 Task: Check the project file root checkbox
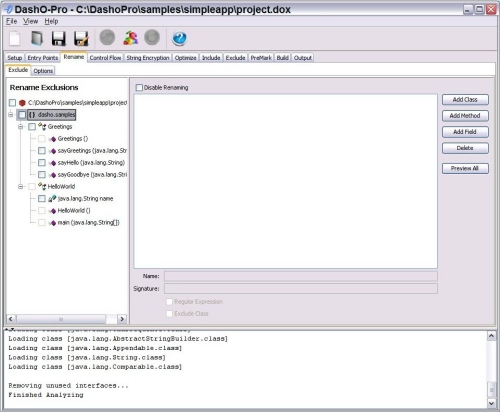coord(12,103)
